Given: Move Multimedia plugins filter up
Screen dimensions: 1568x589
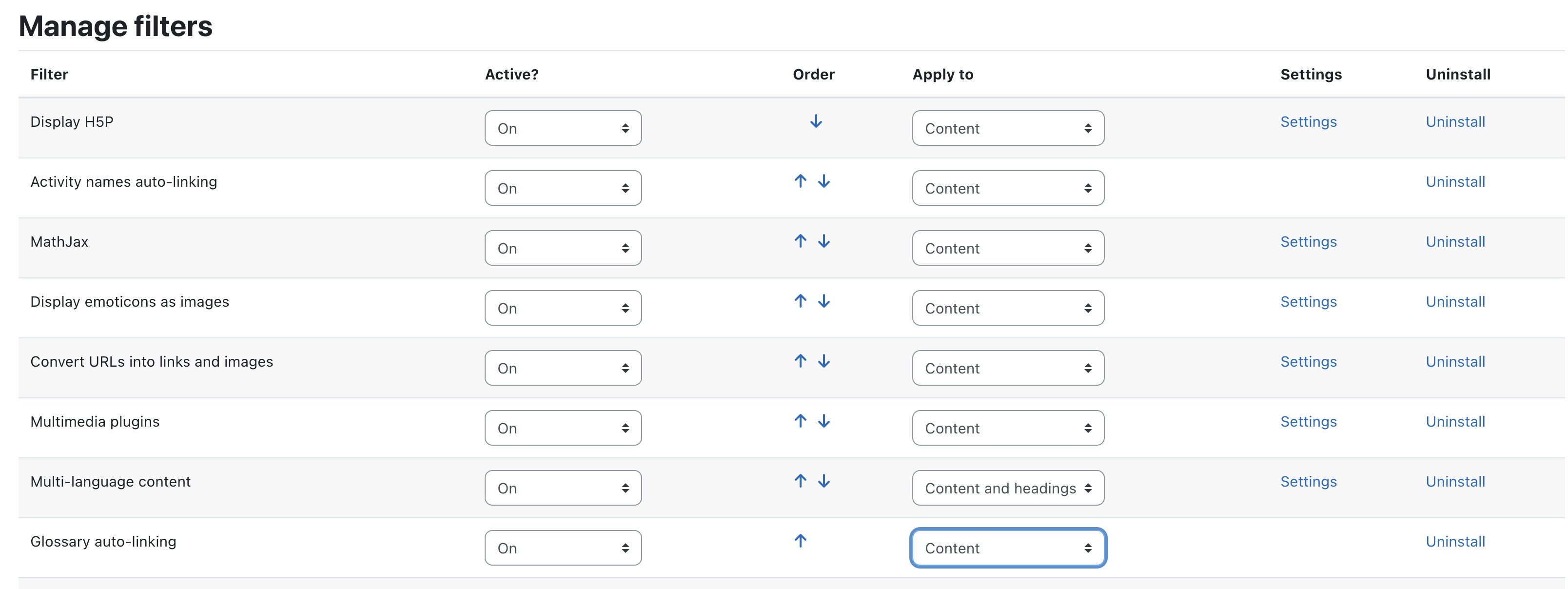Looking at the screenshot, I should point(801,421).
